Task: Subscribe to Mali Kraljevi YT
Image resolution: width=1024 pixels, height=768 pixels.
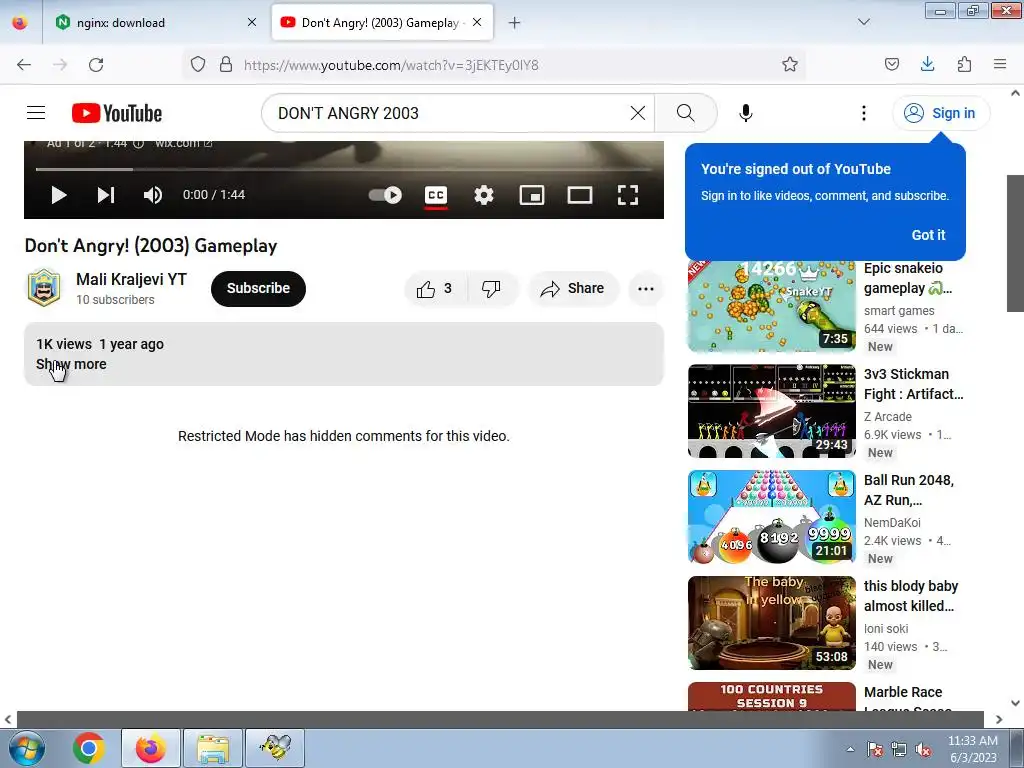Action: [258, 289]
